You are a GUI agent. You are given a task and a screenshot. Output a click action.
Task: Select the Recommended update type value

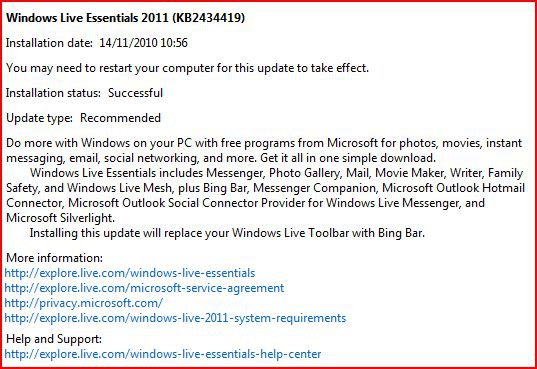120,118
